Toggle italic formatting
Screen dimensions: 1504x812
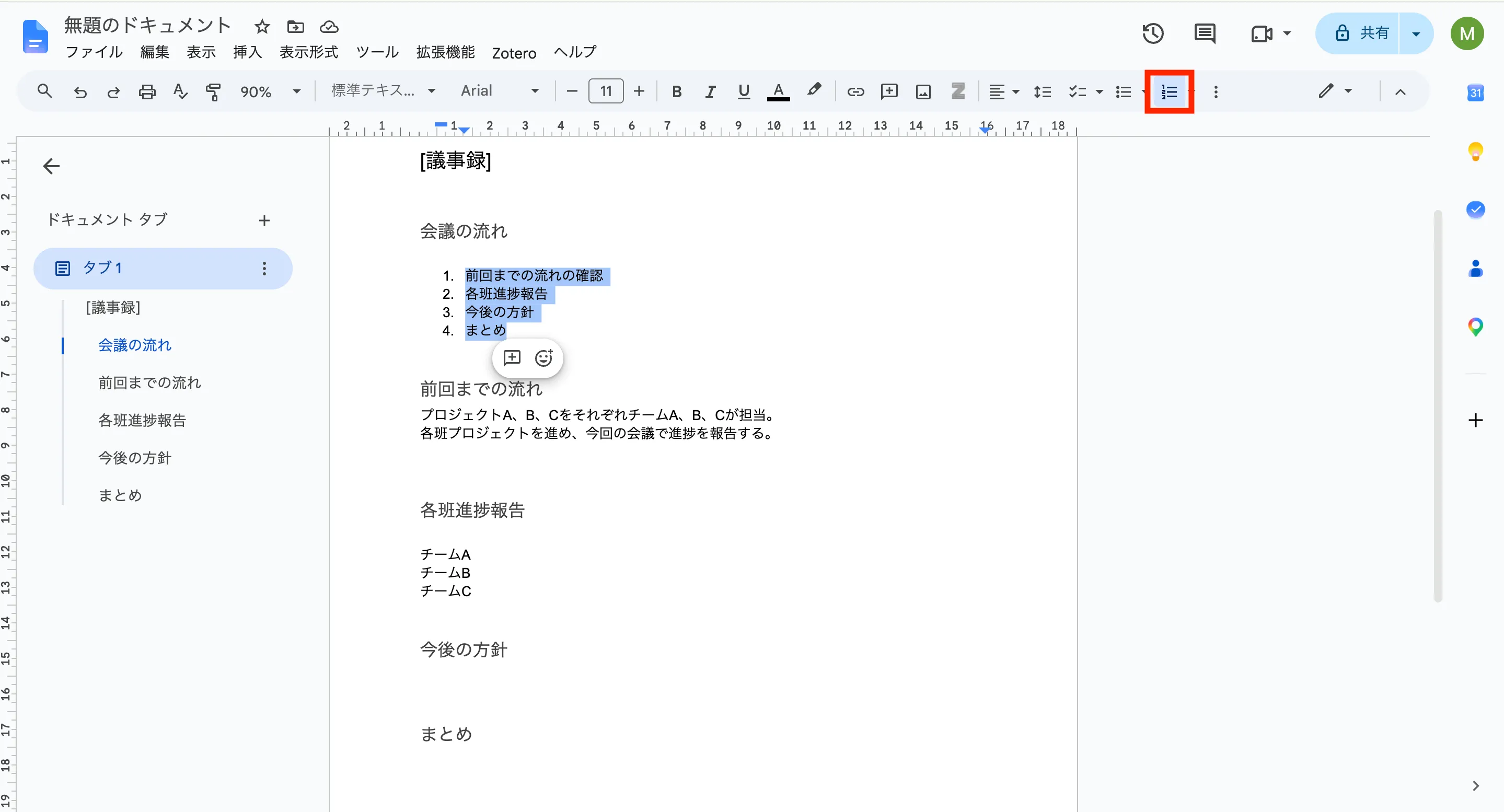[710, 91]
